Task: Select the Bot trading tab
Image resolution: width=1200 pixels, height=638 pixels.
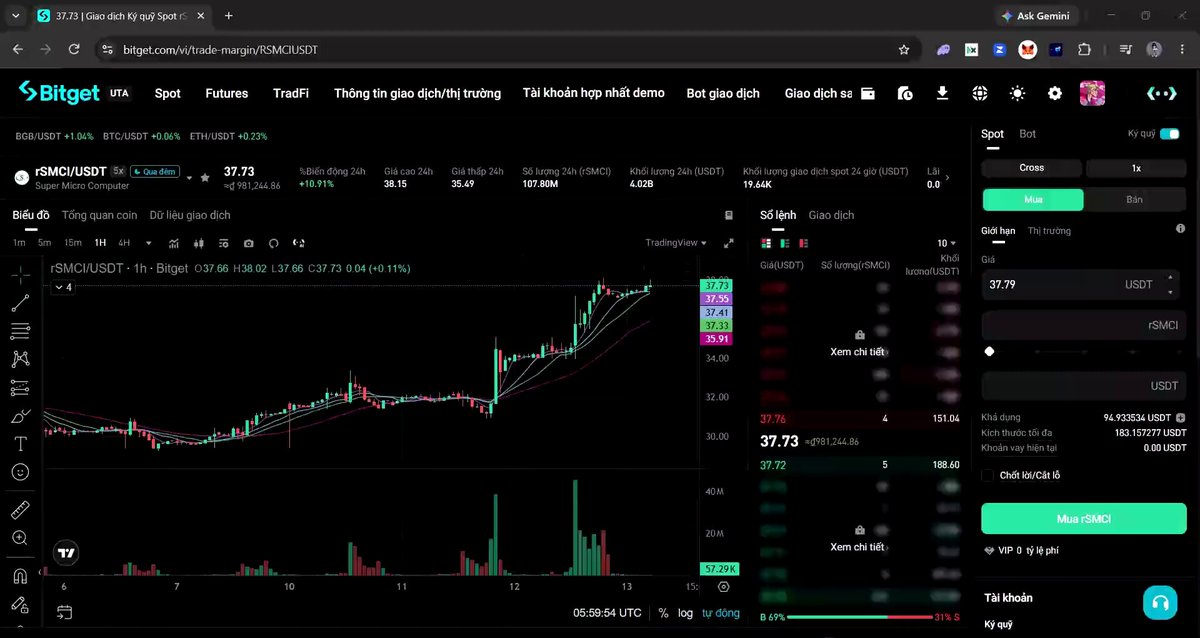Action: coord(1028,134)
